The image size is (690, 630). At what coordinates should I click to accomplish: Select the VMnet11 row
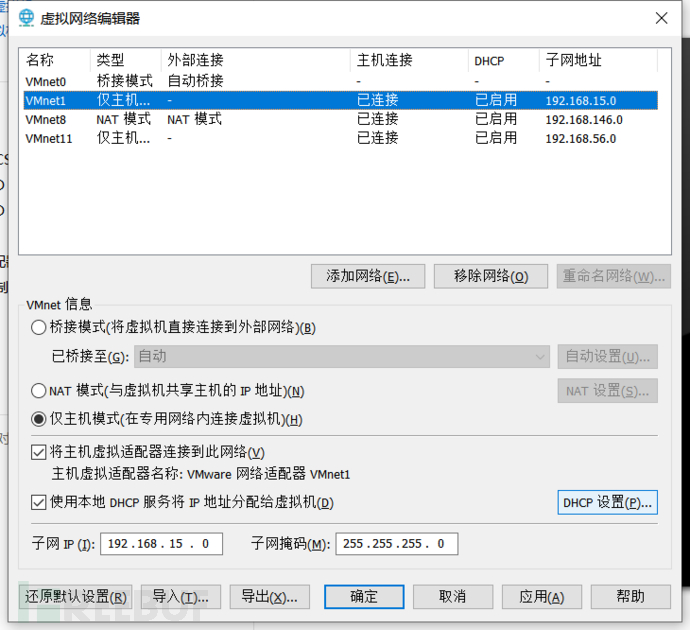pyautogui.click(x=341, y=138)
